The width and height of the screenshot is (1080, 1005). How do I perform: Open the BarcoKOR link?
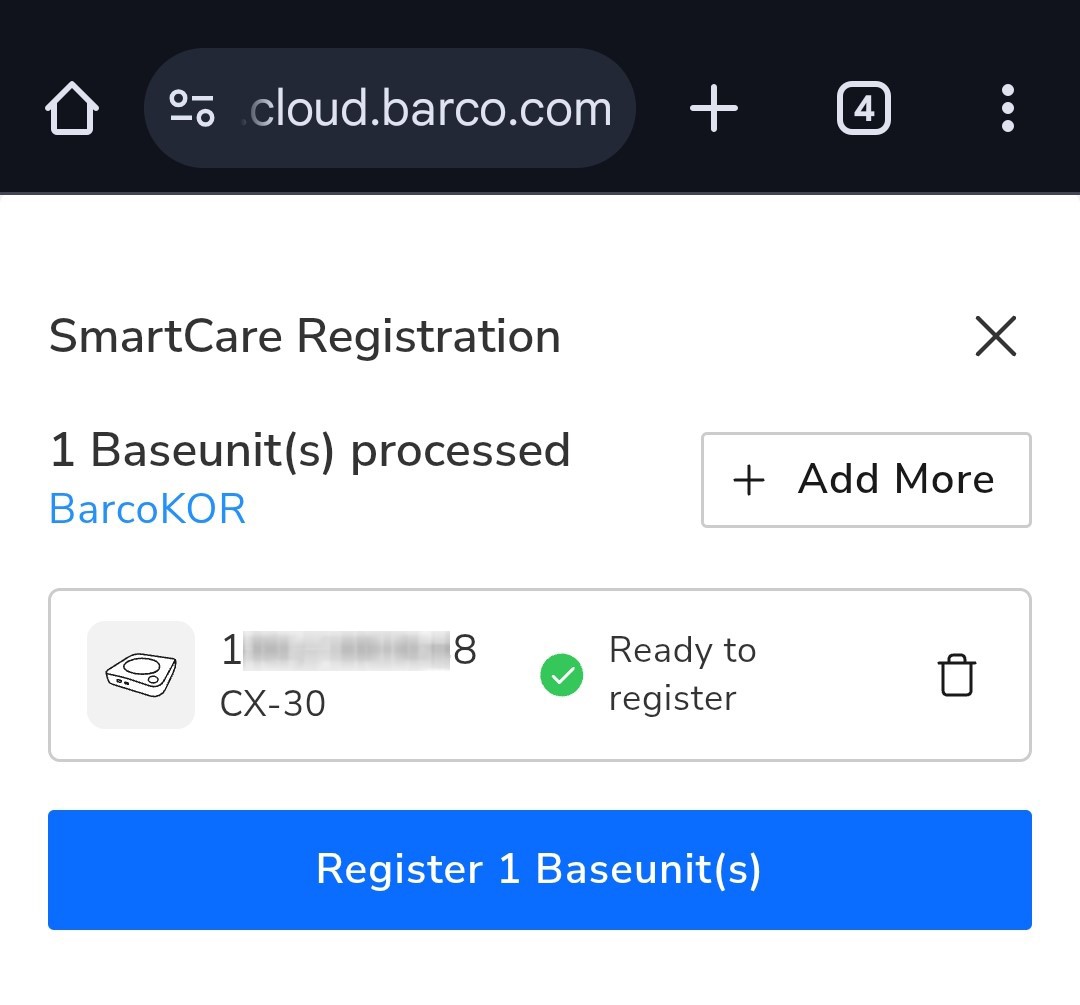click(x=147, y=509)
